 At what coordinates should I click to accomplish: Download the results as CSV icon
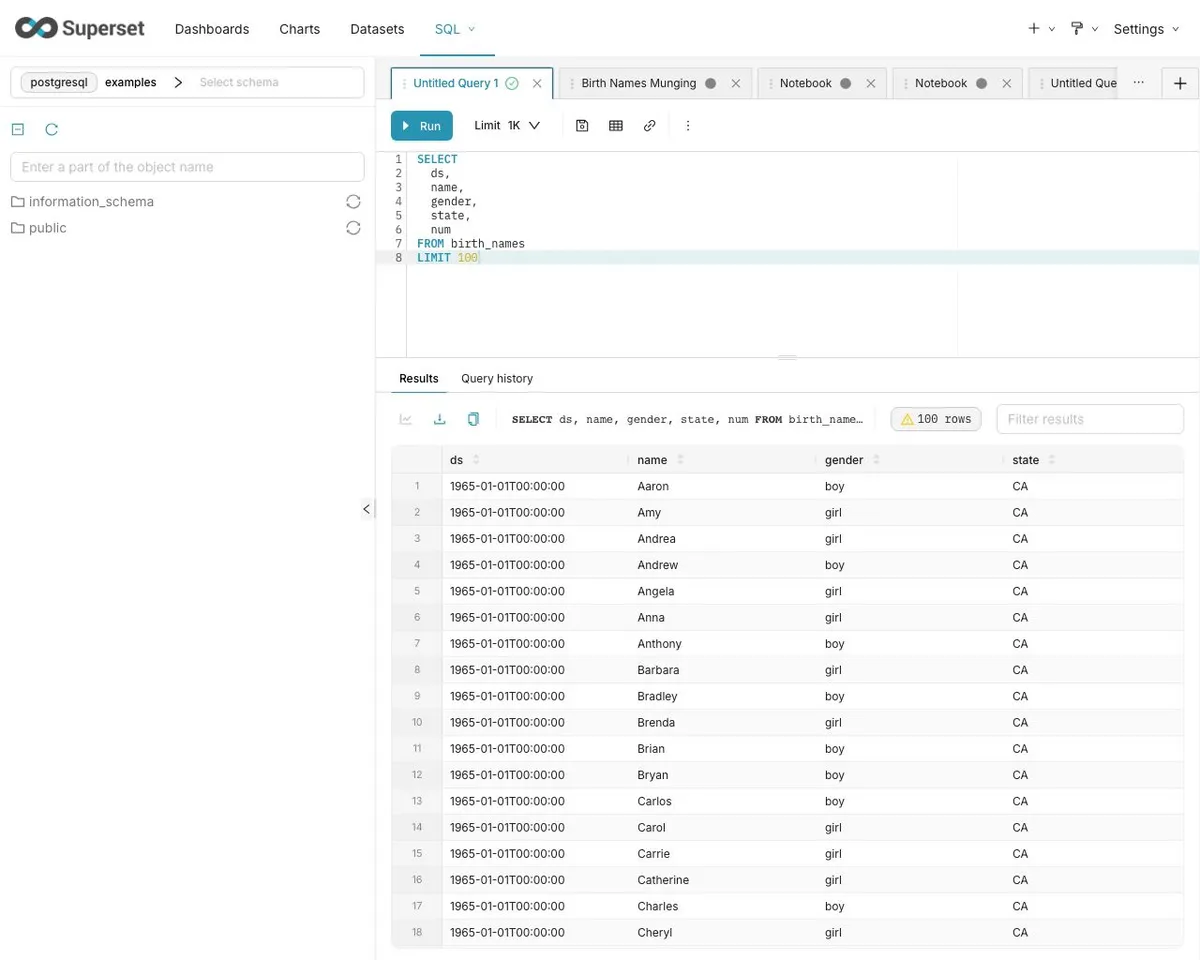[x=439, y=419]
